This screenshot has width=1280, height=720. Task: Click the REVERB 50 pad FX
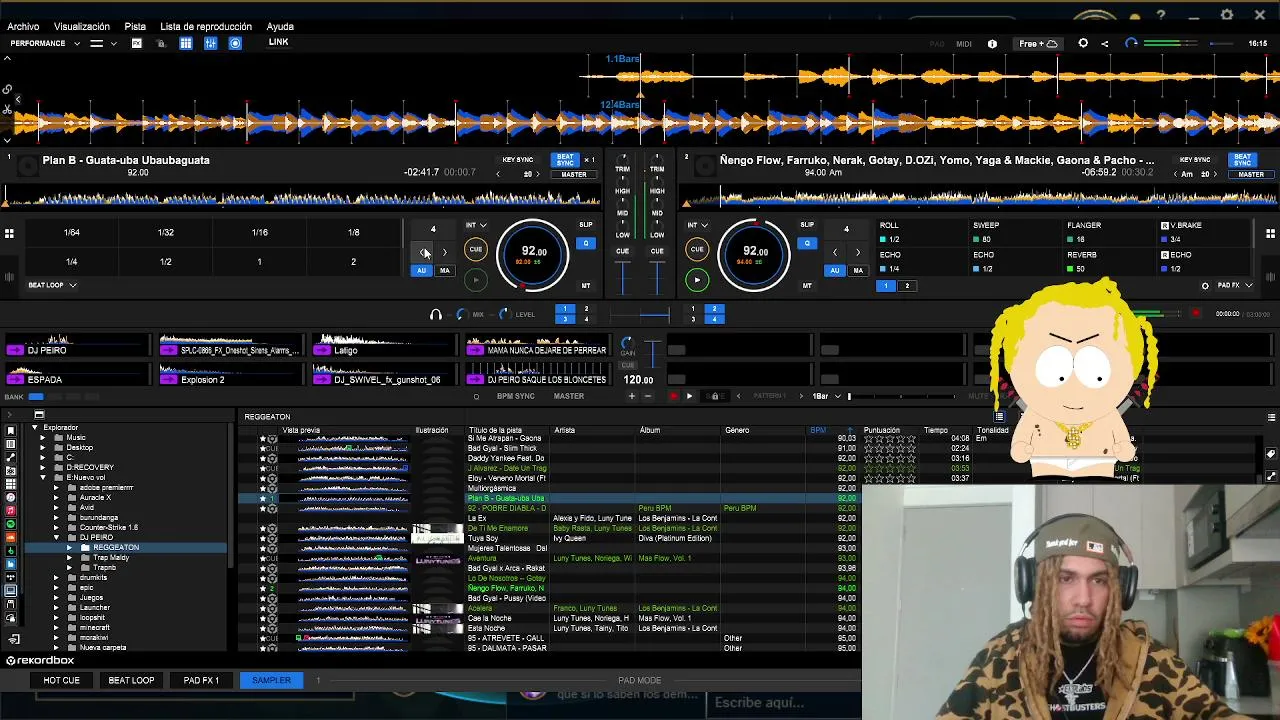1108,262
